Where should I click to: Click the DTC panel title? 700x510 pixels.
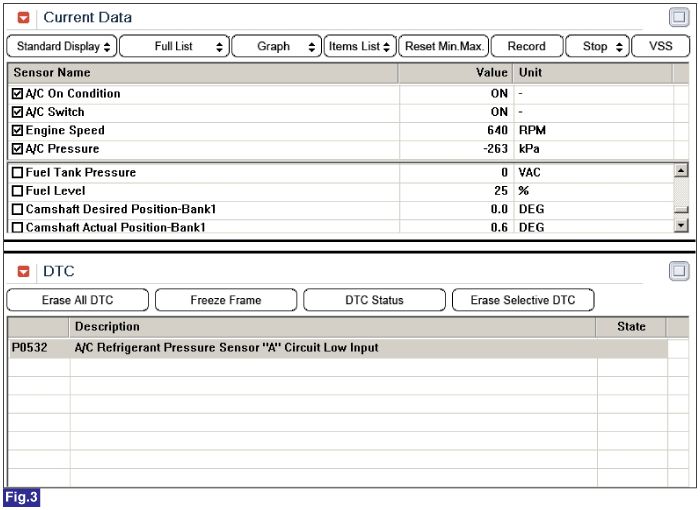58,271
